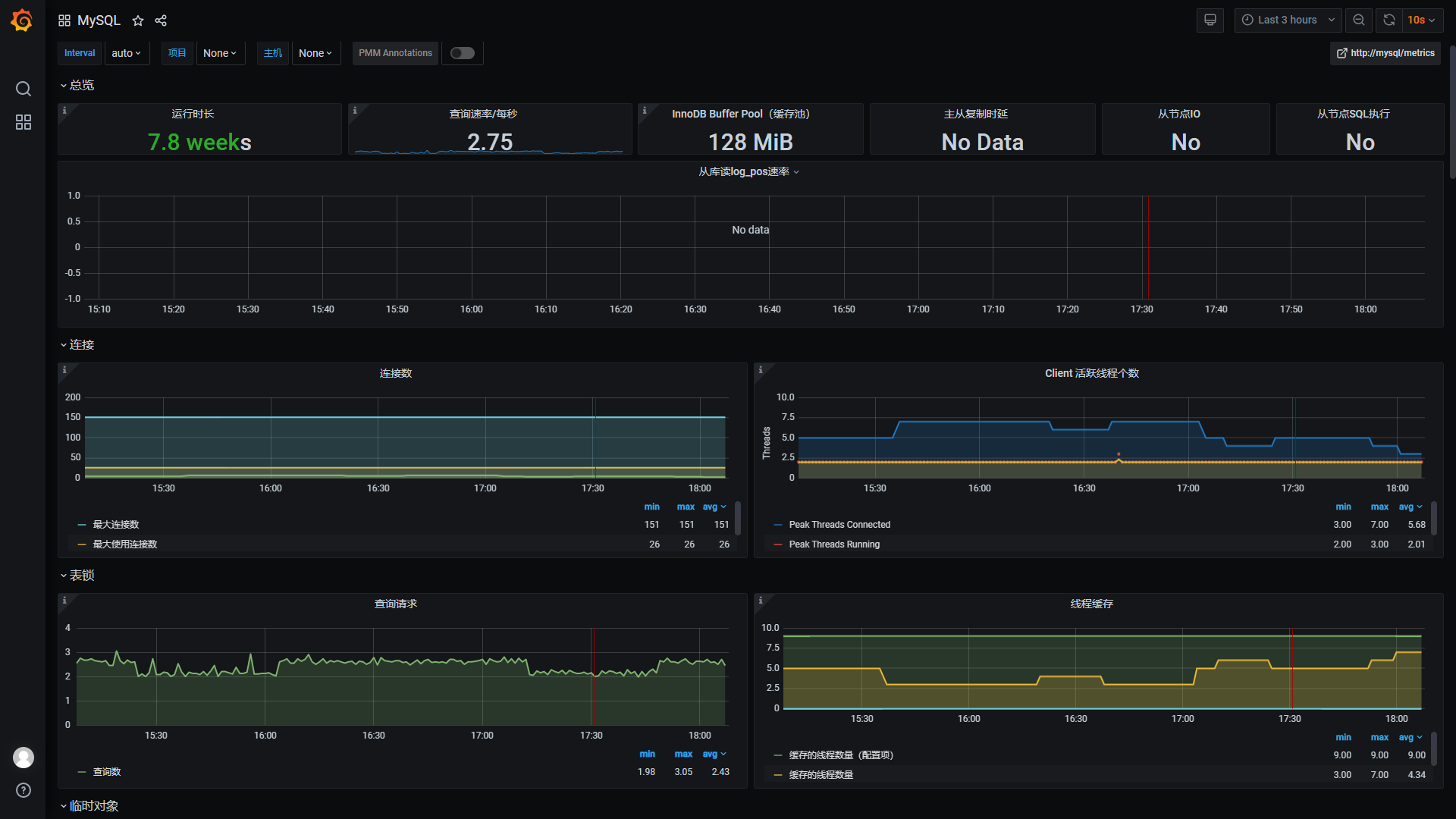This screenshot has height=819, width=1456.
Task: Open the 10s refresh interval dropdown
Action: coord(1421,20)
